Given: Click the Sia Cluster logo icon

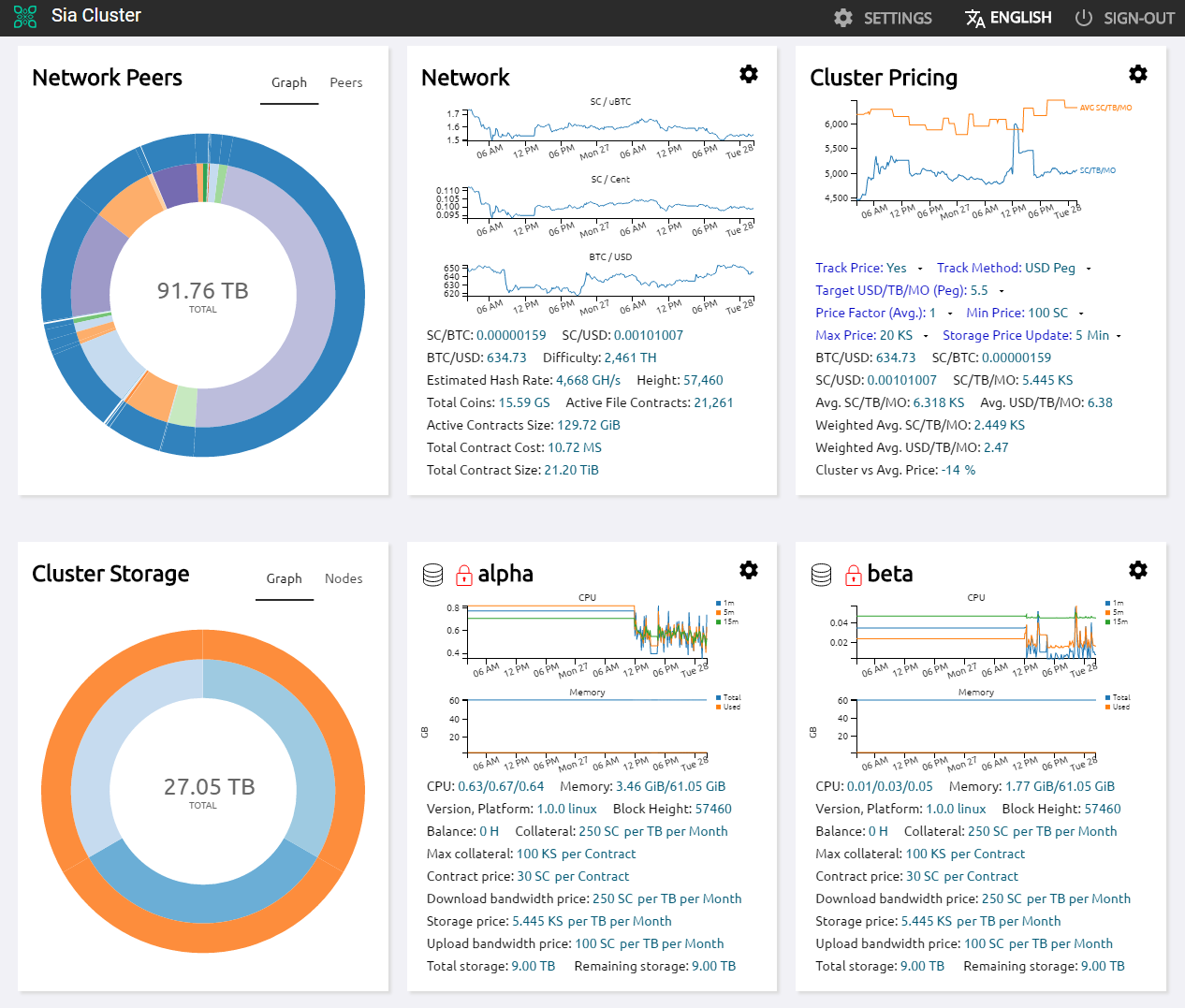Looking at the screenshot, I should tap(25, 17).
